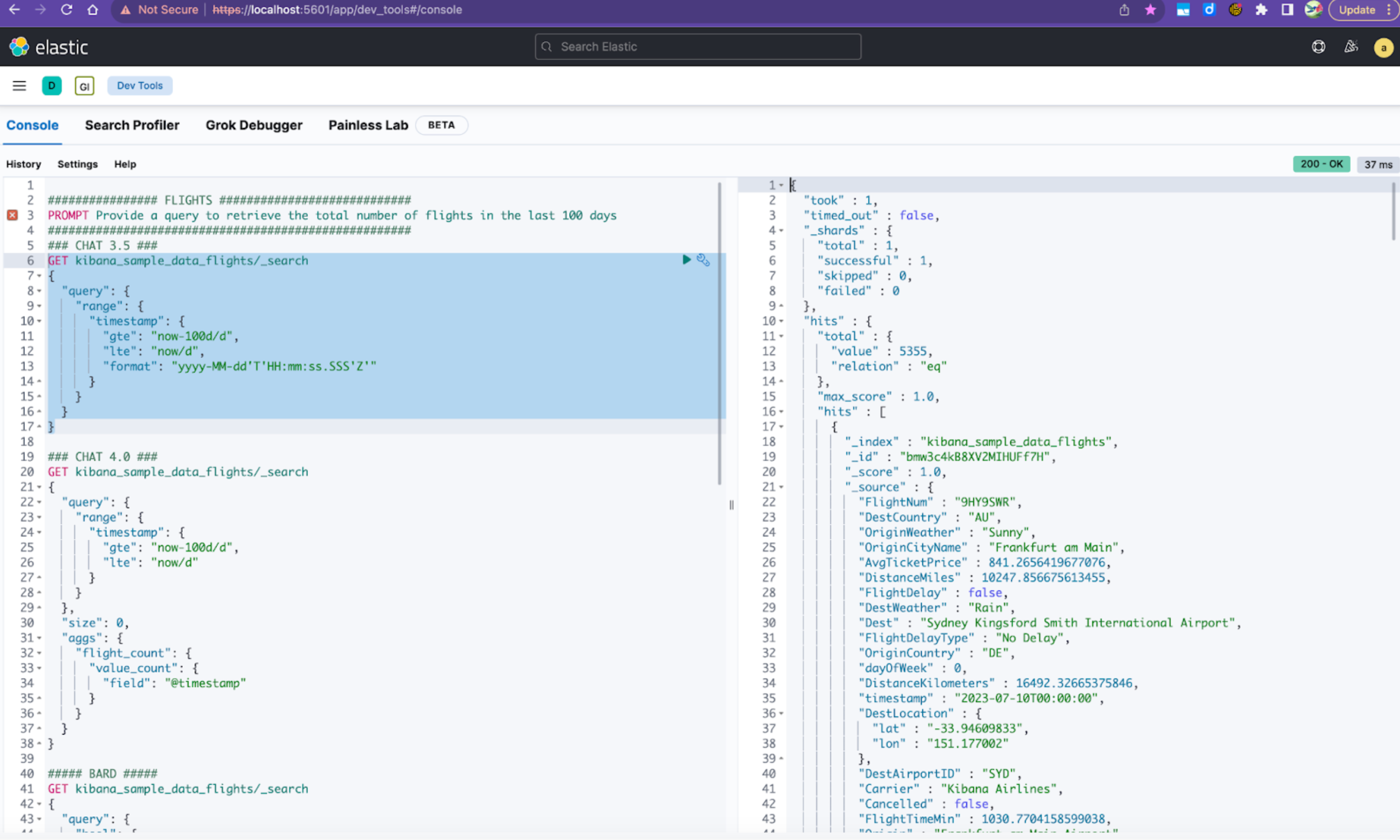1400x840 pixels.
Task: Click the browser address bar URL
Action: [x=337, y=10]
